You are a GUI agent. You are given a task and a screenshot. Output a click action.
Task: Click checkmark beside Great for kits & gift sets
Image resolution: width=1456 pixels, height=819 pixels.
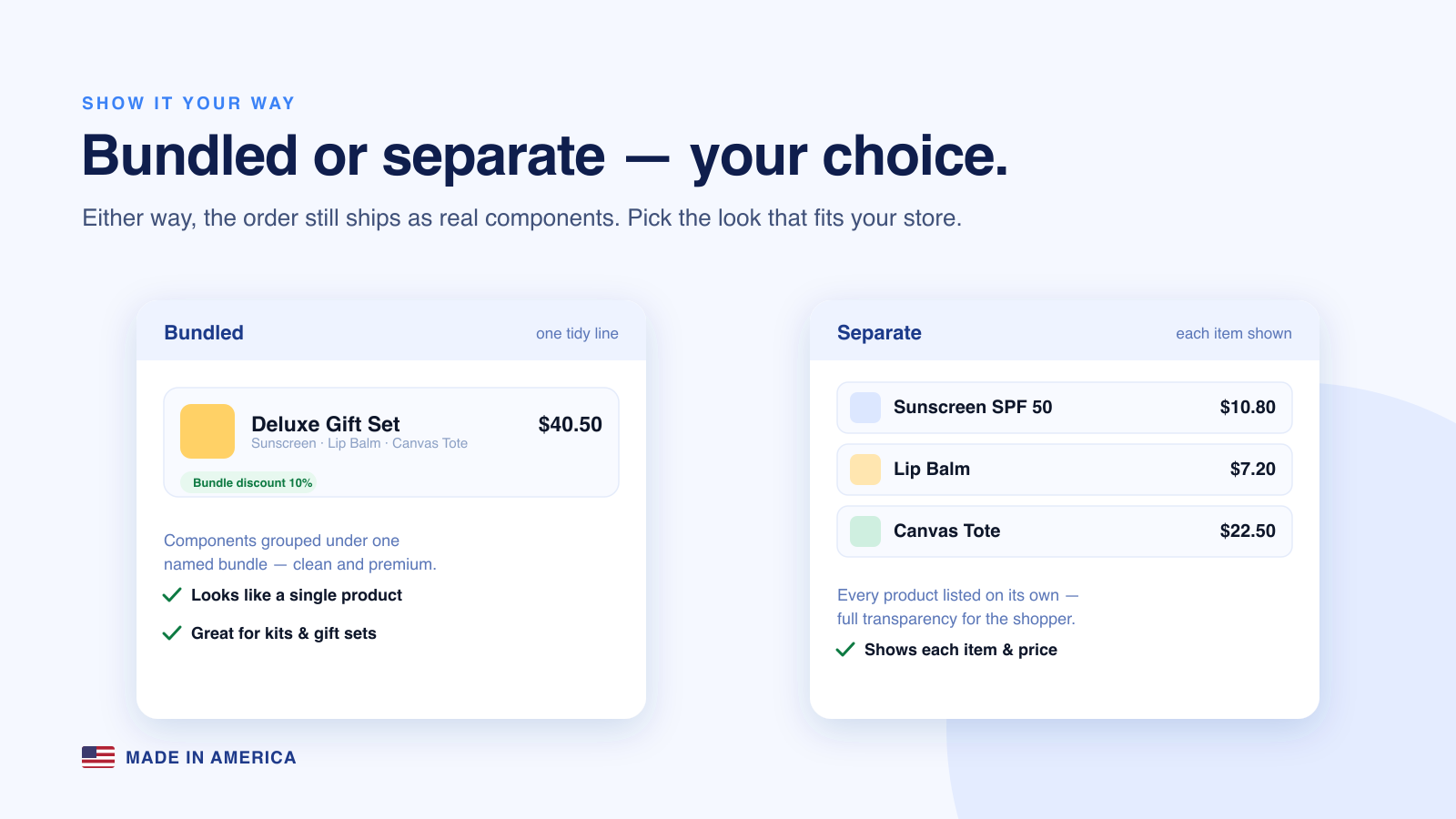pyautogui.click(x=172, y=633)
